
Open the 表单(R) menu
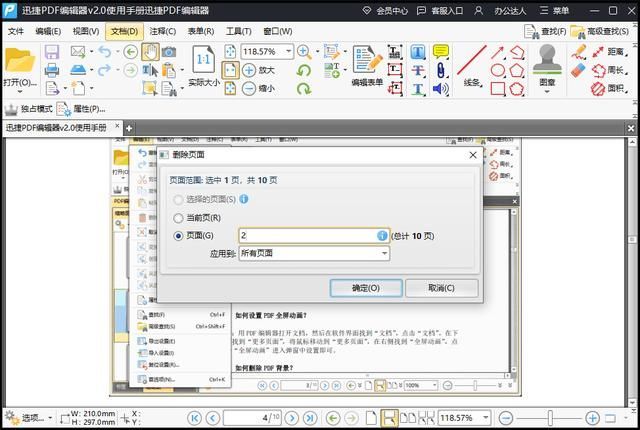pyautogui.click(x=200, y=31)
